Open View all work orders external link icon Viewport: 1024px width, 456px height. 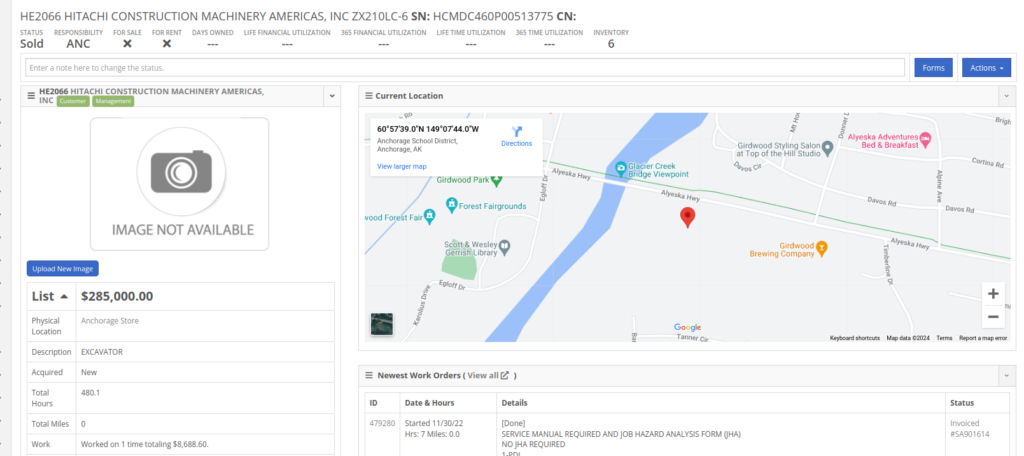[505, 376]
